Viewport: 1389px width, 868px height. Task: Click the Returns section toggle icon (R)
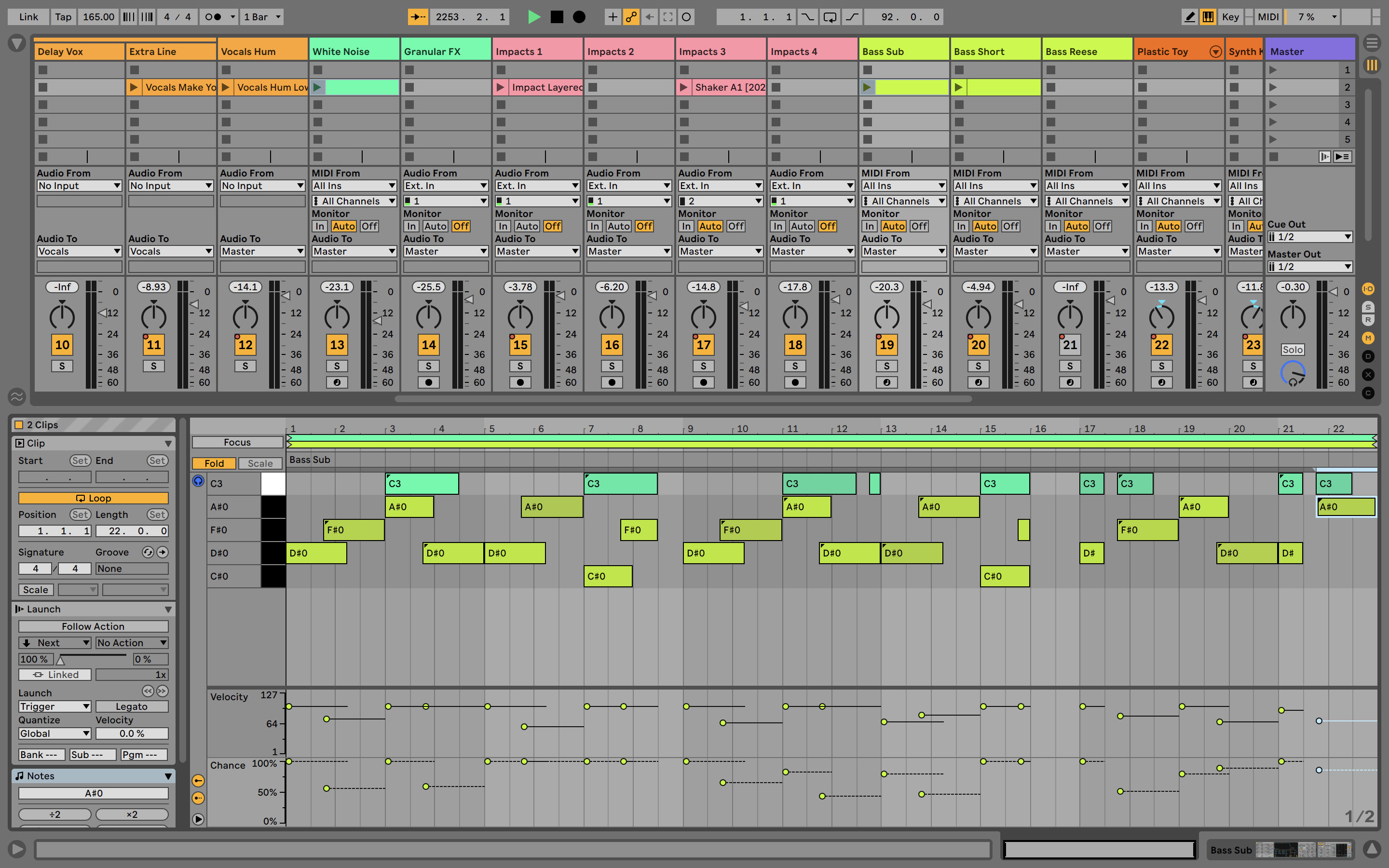(x=1368, y=320)
